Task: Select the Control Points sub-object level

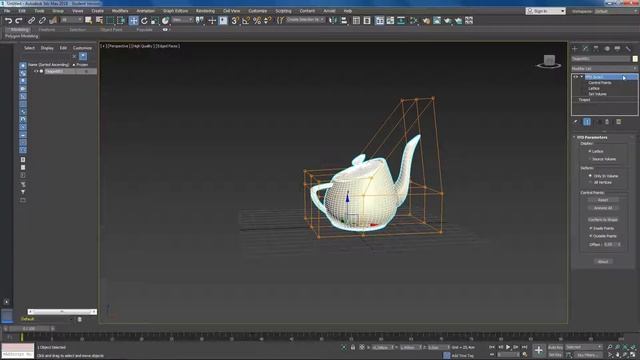Action: 600,83
